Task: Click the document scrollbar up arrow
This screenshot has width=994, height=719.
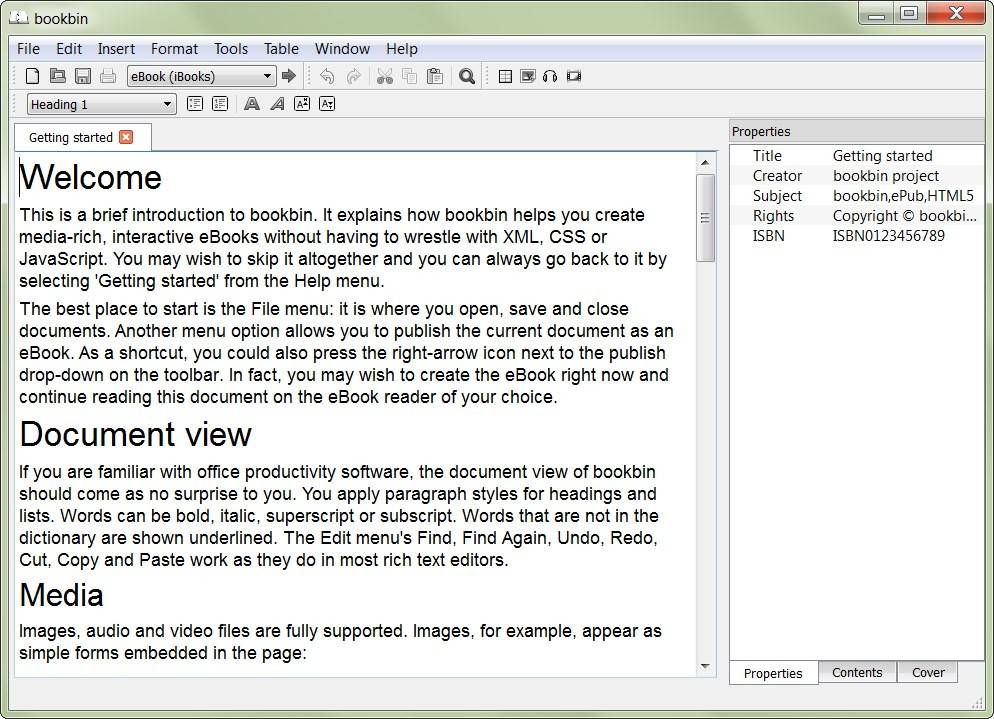Action: [705, 163]
